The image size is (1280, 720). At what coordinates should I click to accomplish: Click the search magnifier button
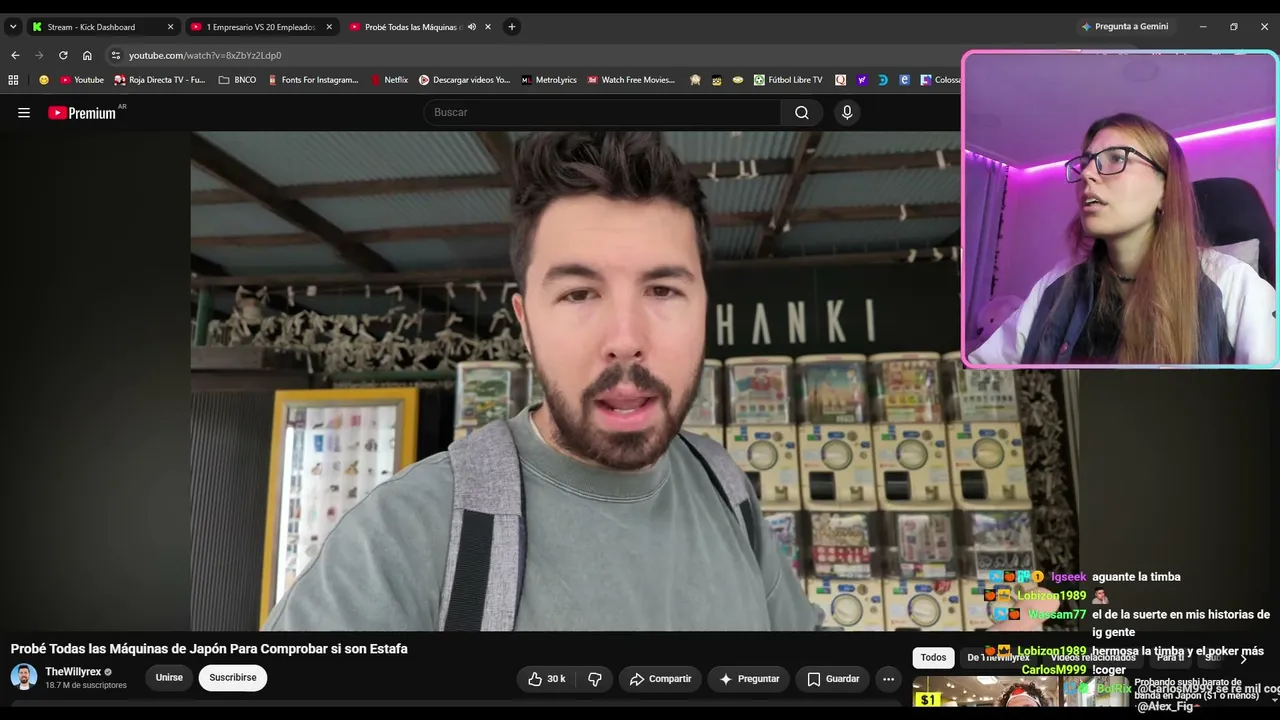[x=802, y=113]
